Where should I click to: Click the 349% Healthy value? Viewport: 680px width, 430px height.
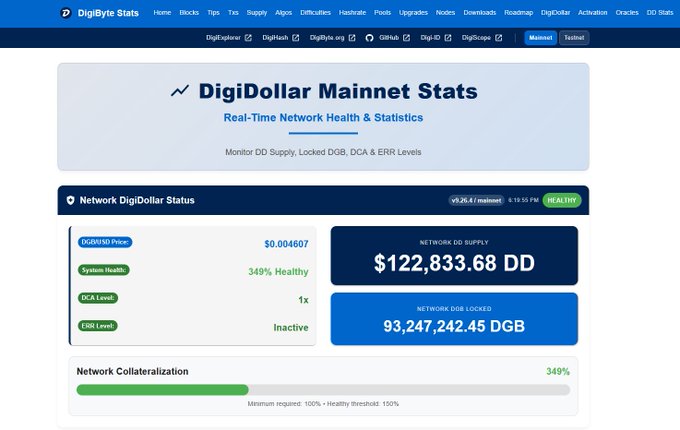(278, 272)
